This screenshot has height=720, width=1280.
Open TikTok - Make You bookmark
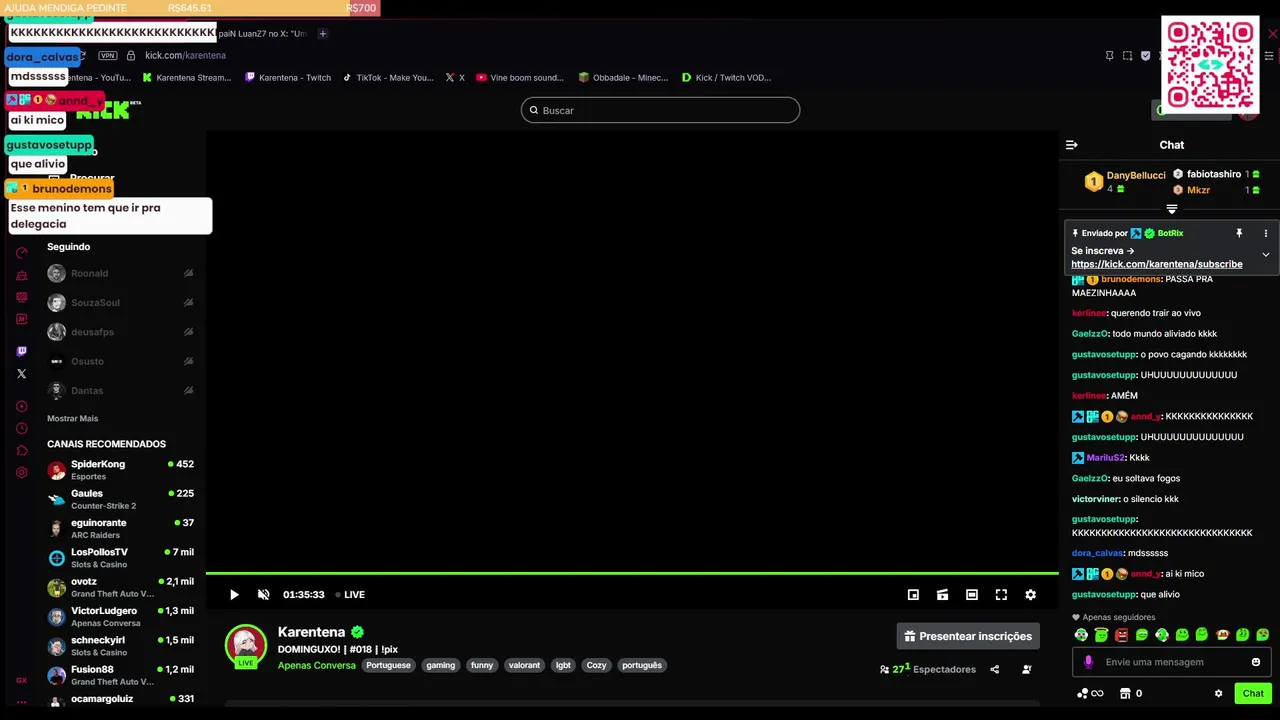pos(388,77)
